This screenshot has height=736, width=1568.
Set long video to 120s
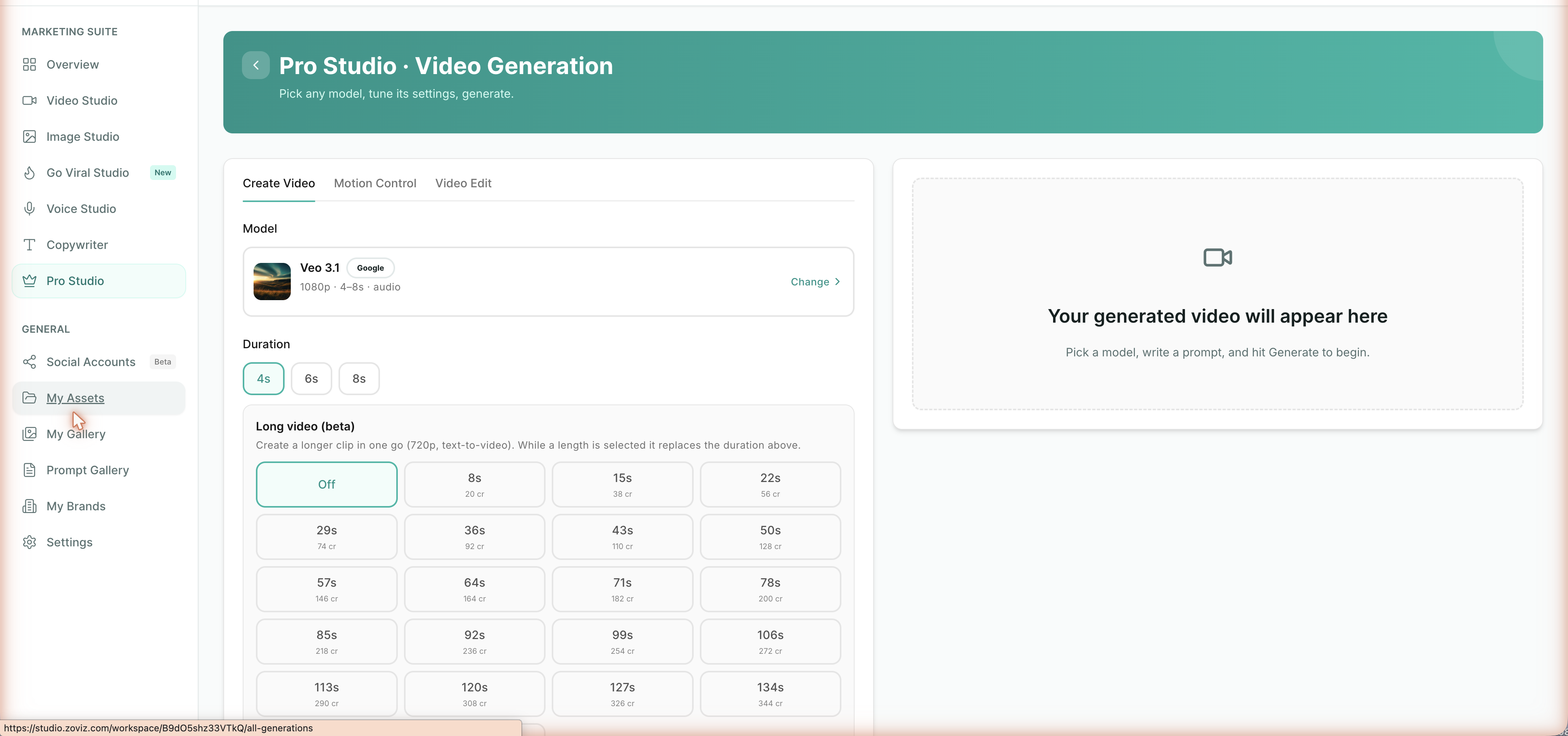point(474,694)
